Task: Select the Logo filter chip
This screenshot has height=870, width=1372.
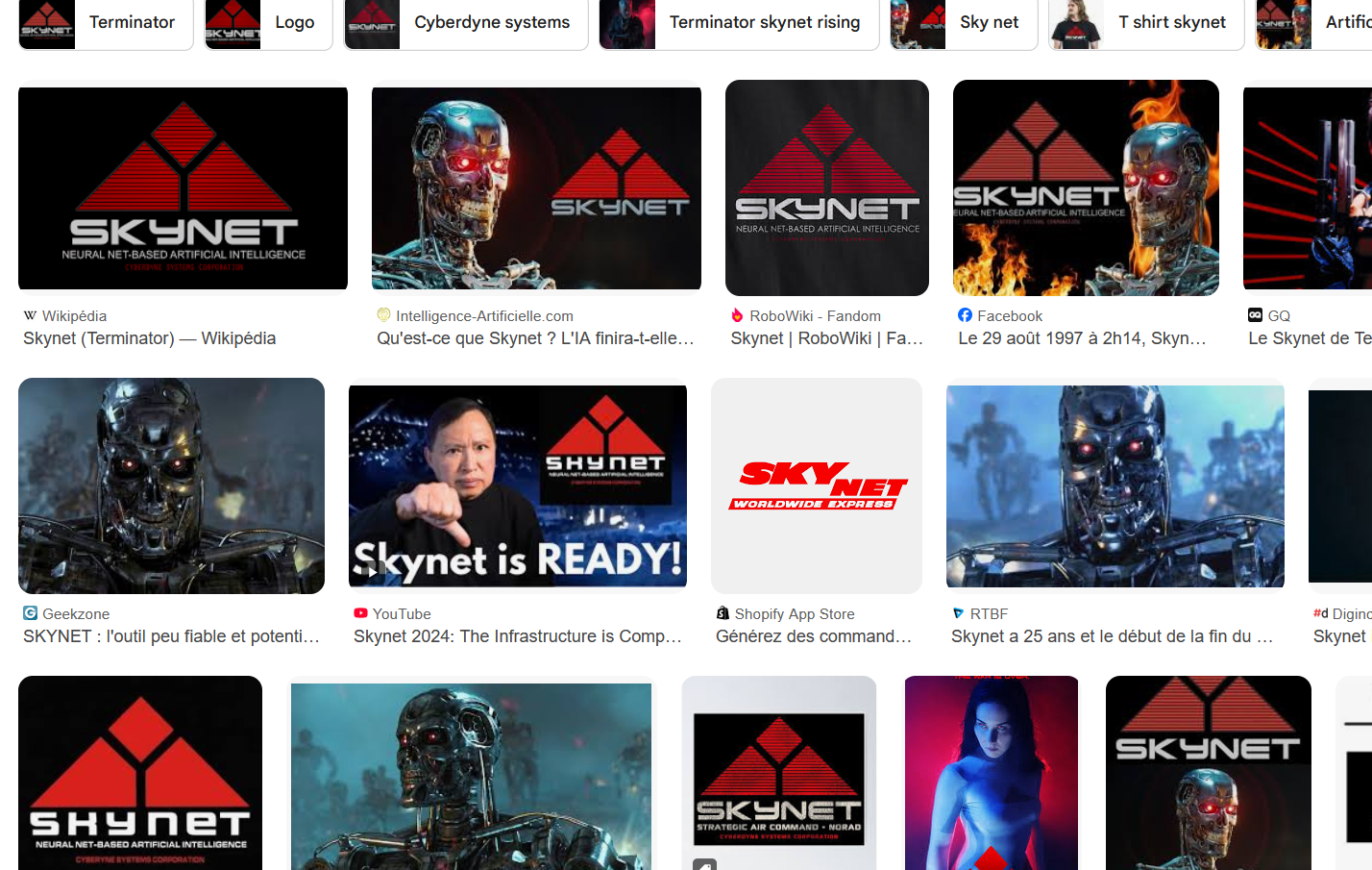Action: tap(269, 22)
